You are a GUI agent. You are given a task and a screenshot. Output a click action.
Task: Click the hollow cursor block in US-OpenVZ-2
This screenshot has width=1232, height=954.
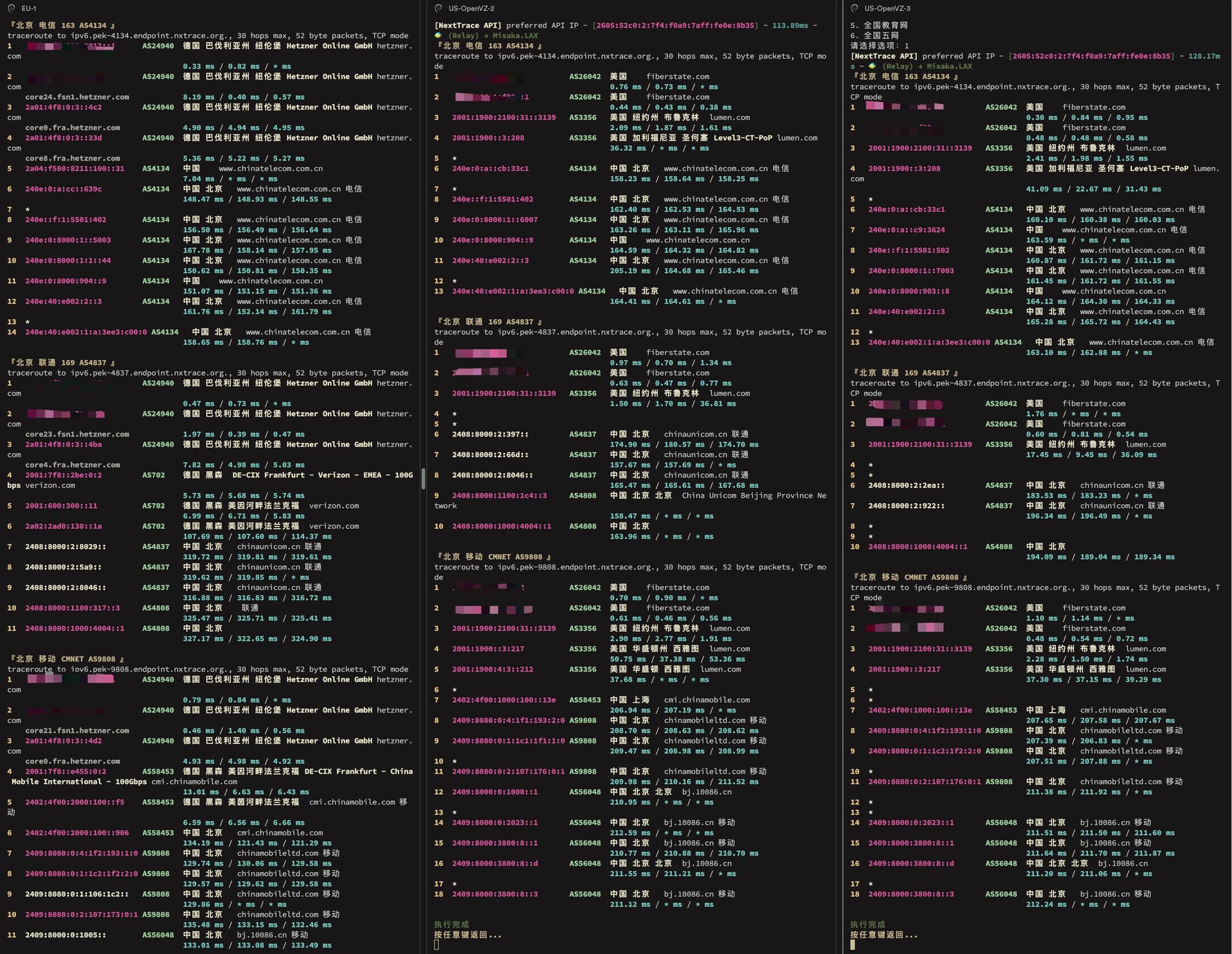pos(437,945)
